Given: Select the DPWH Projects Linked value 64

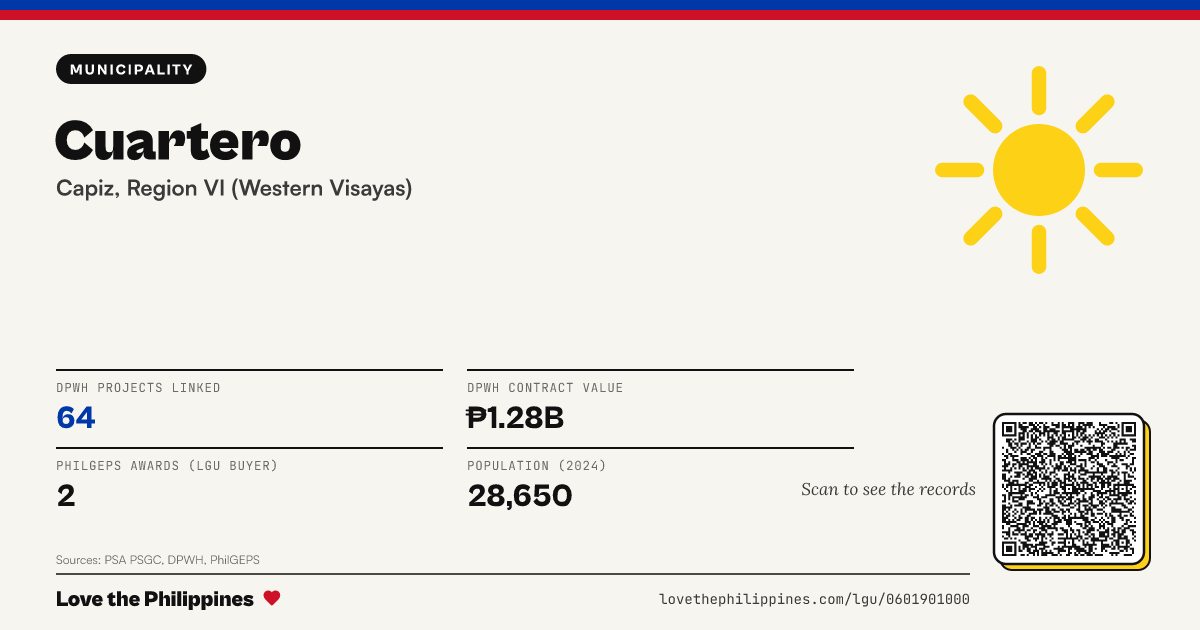Looking at the screenshot, I should [x=76, y=418].
